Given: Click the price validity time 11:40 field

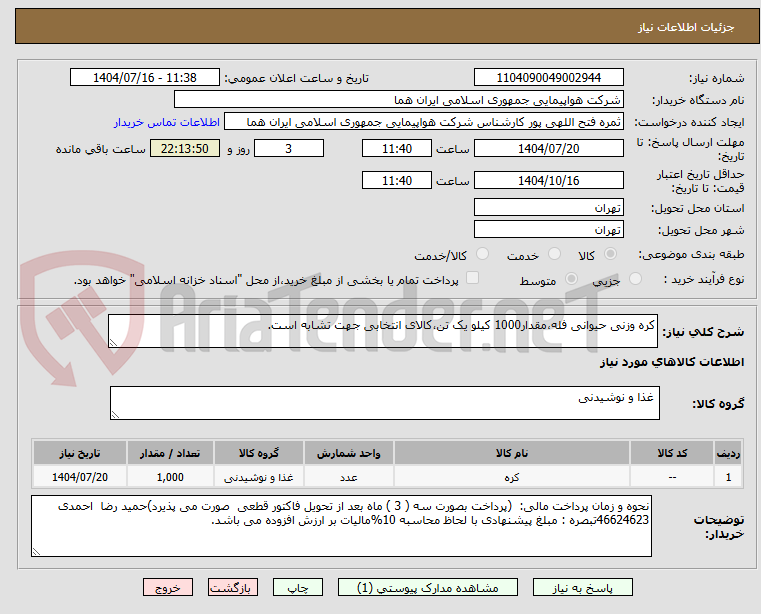Looking at the screenshot, I should click(x=397, y=181).
